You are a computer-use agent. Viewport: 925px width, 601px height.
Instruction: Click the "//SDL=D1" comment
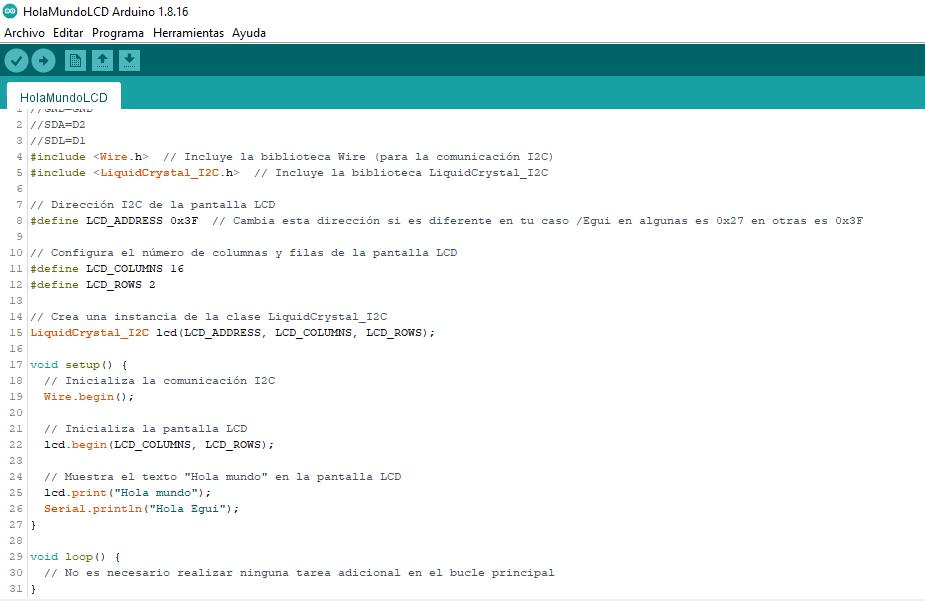pos(58,140)
